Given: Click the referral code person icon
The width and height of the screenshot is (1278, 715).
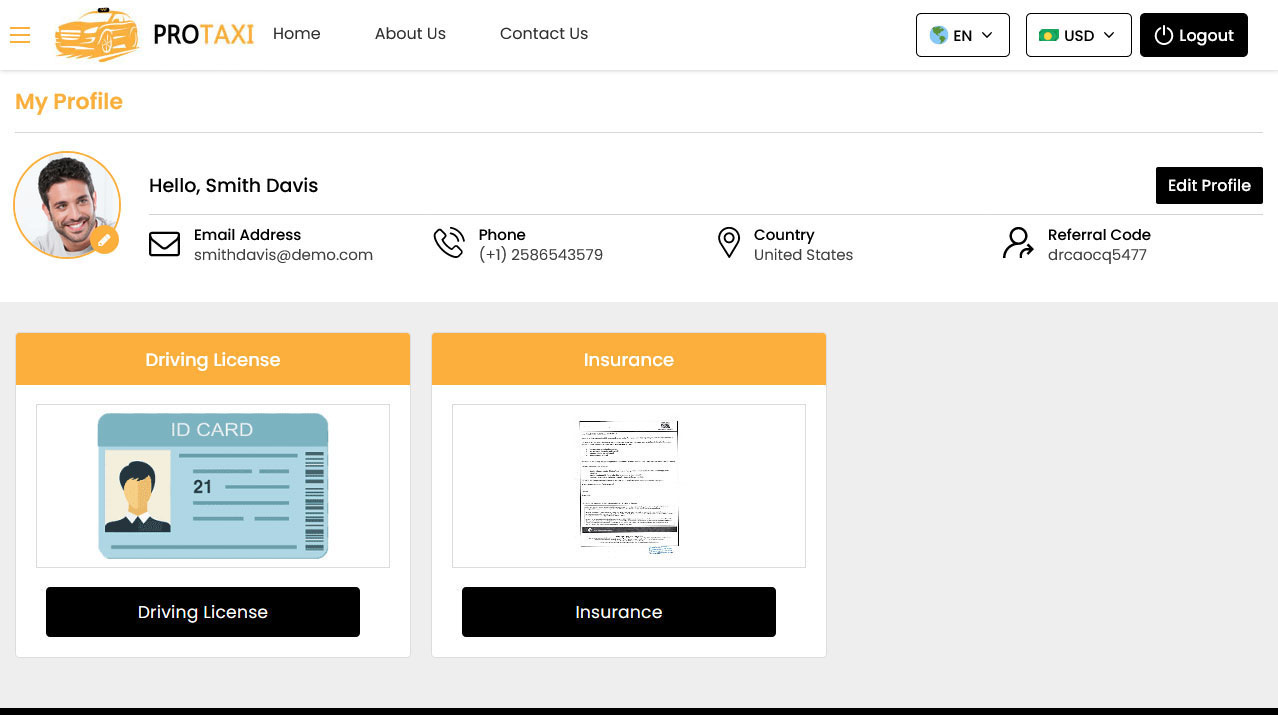Looking at the screenshot, I should click(x=1017, y=242).
